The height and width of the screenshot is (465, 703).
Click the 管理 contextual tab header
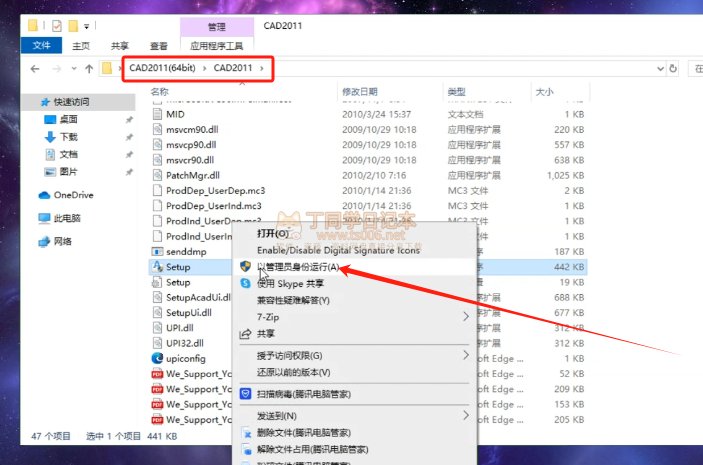217,27
